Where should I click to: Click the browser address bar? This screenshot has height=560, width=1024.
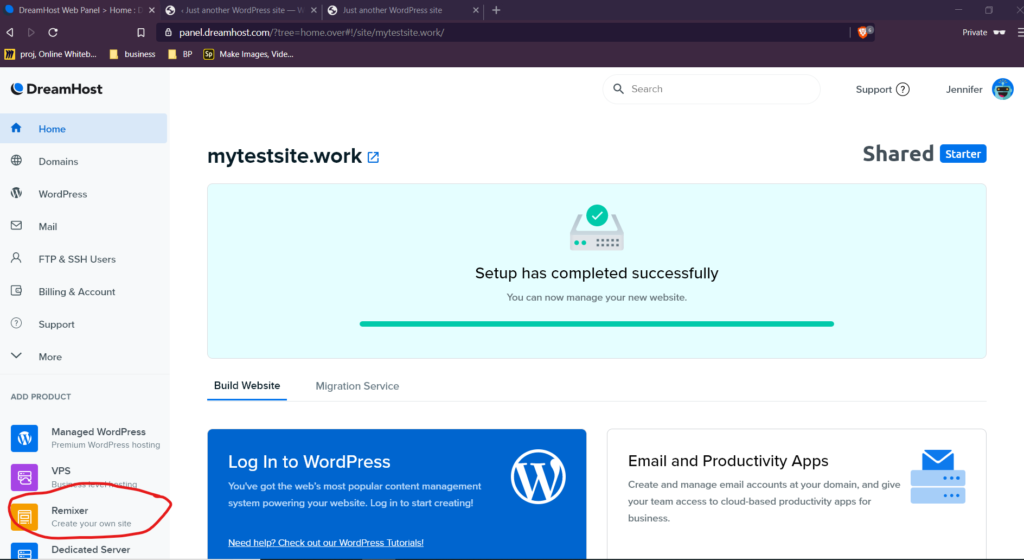click(x=503, y=32)
